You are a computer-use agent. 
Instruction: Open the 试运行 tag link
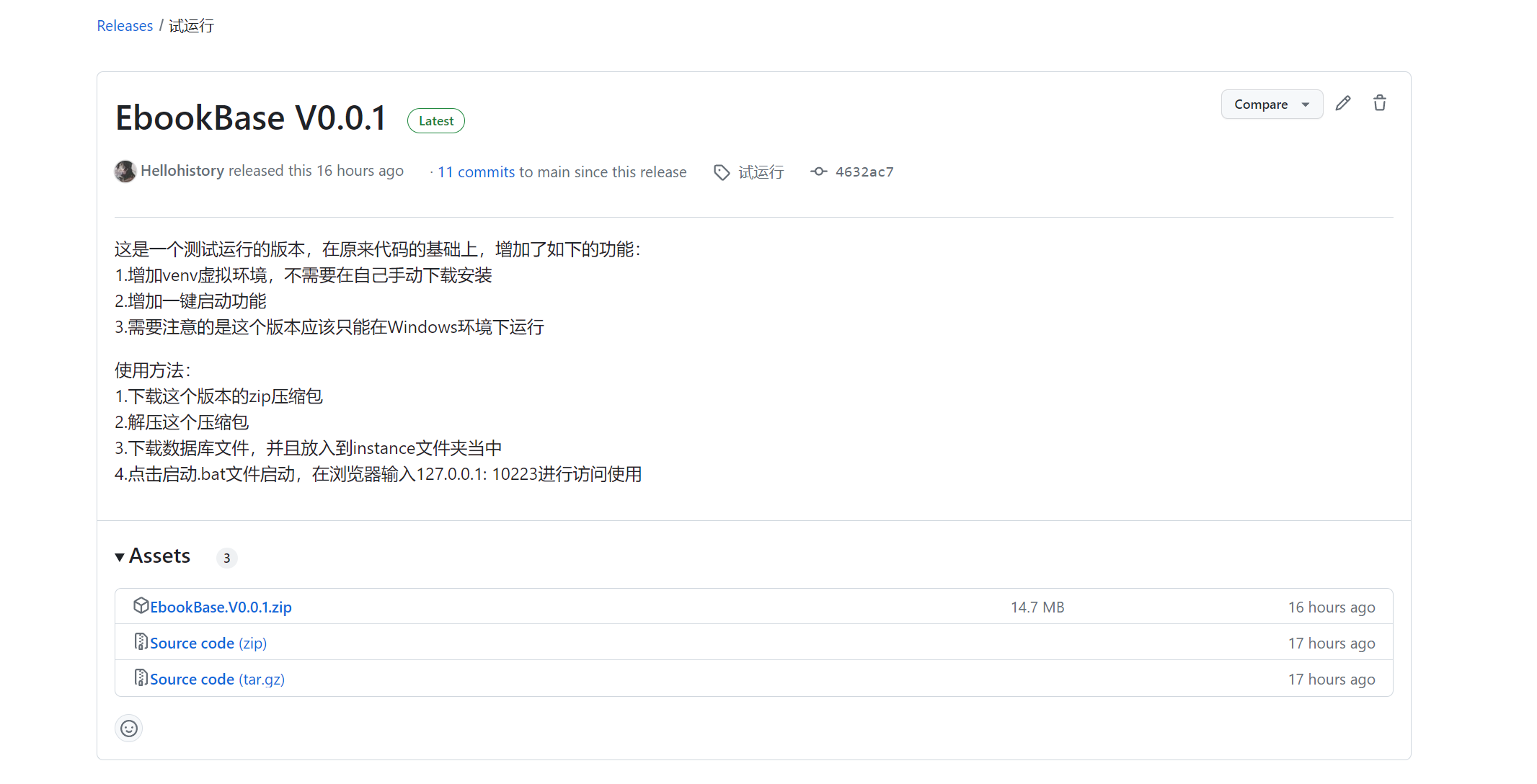(x=761, y=172)
